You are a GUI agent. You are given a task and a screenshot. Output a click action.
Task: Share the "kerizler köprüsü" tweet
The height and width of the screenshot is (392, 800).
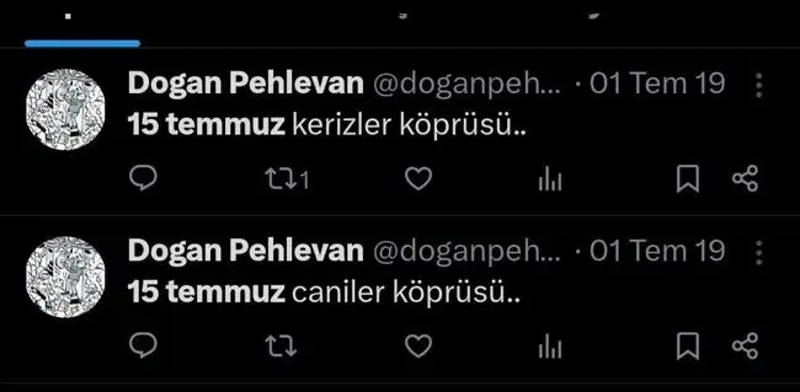[x=745, y=179]
